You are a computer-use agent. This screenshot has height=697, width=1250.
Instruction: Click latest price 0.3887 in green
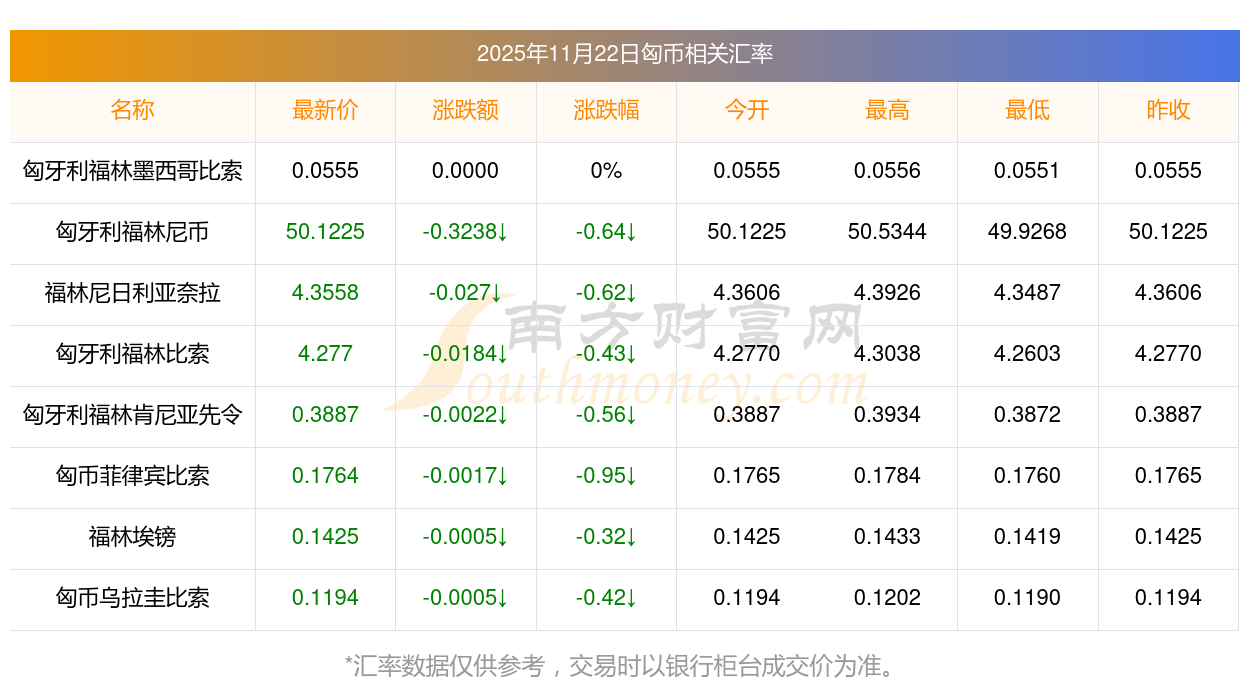click(x=325, y=415)
